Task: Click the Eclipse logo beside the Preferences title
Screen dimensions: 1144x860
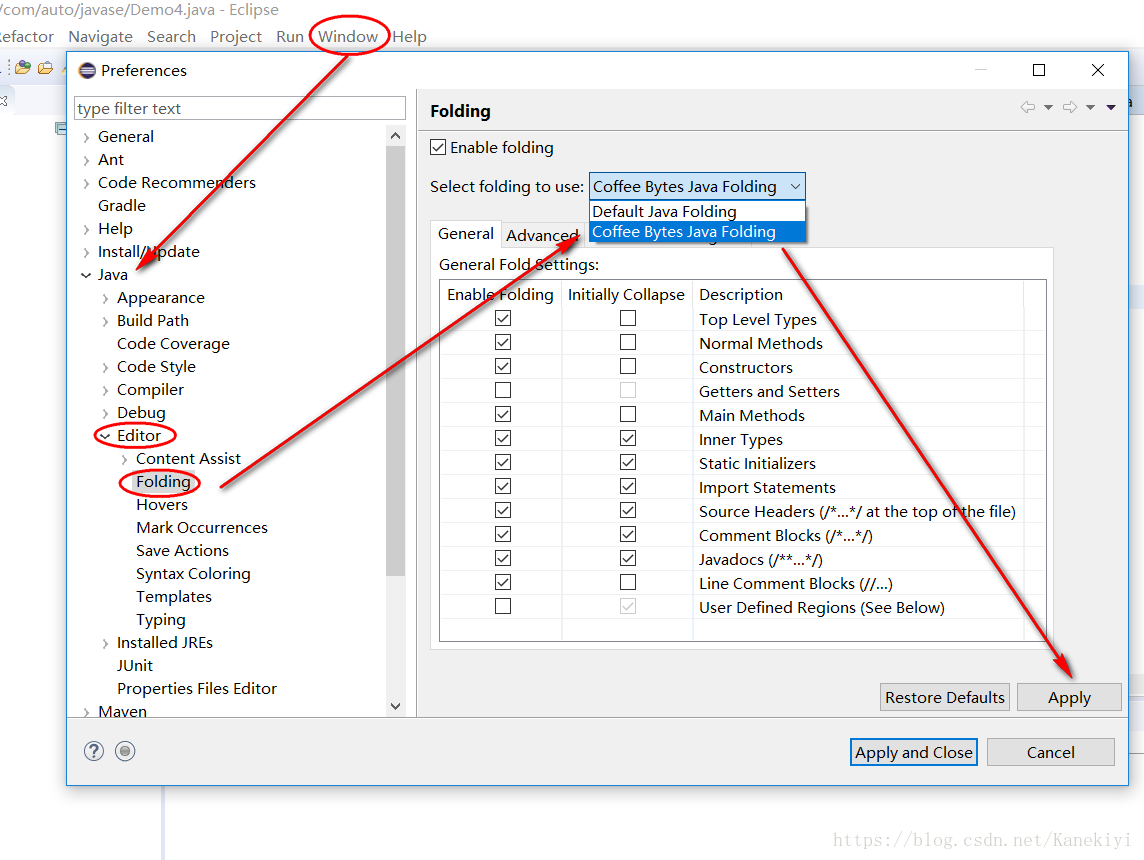Action: click(x=88, y=70)
